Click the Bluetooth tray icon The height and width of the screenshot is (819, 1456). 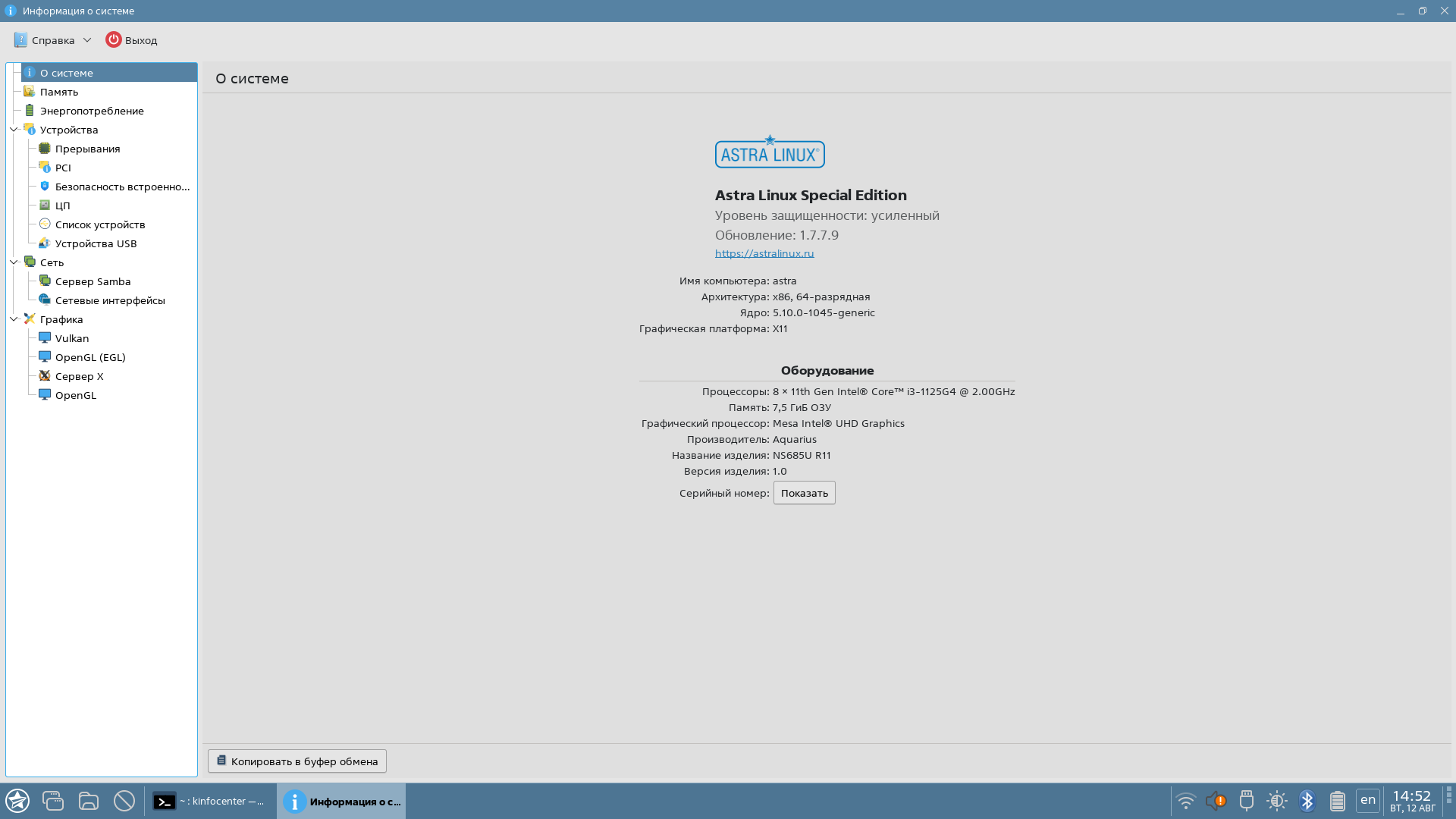pyautogui.click(x=1307, y=801)
